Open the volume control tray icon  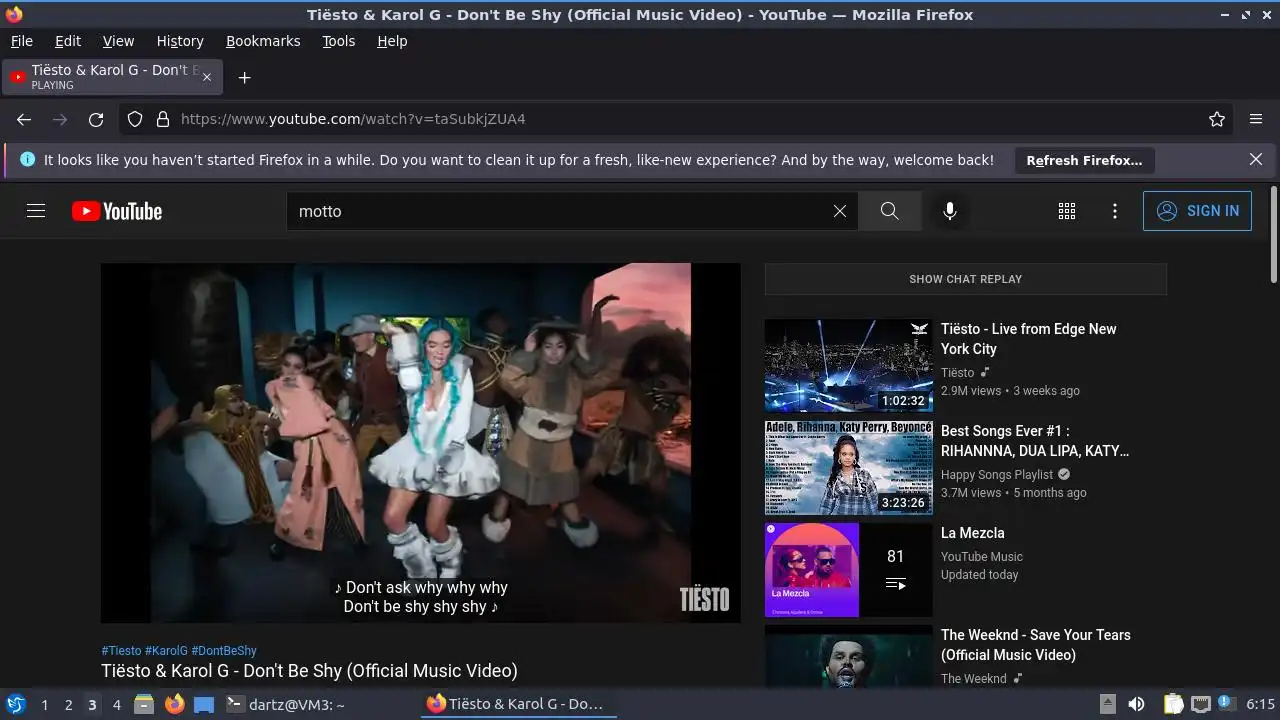(x=1136, y=704)
